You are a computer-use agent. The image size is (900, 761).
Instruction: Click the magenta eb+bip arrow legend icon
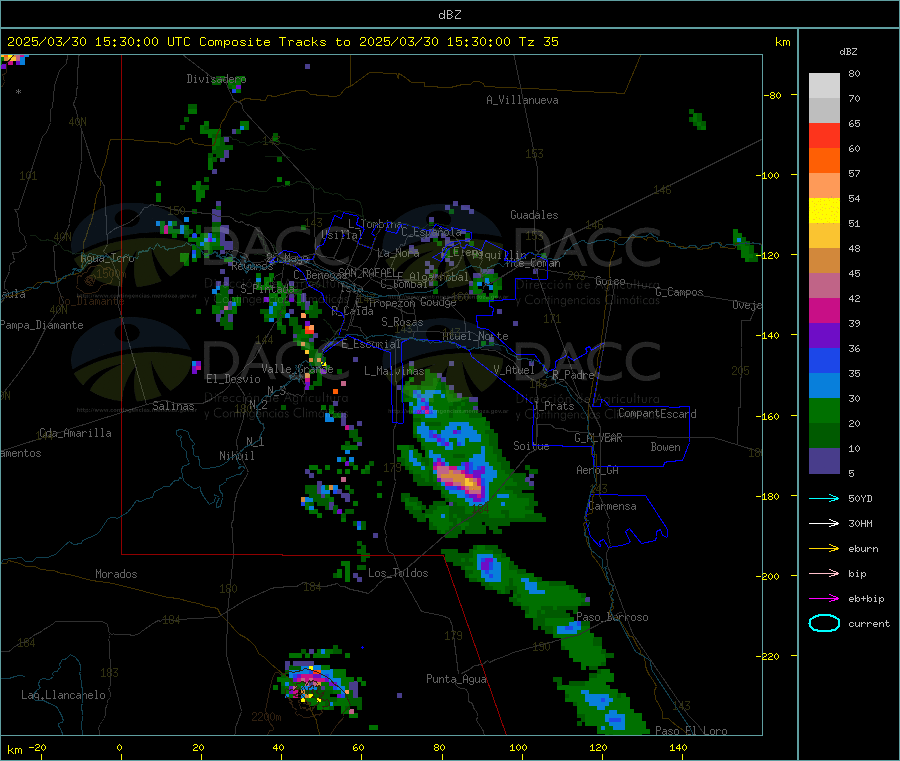click(824, 598)
